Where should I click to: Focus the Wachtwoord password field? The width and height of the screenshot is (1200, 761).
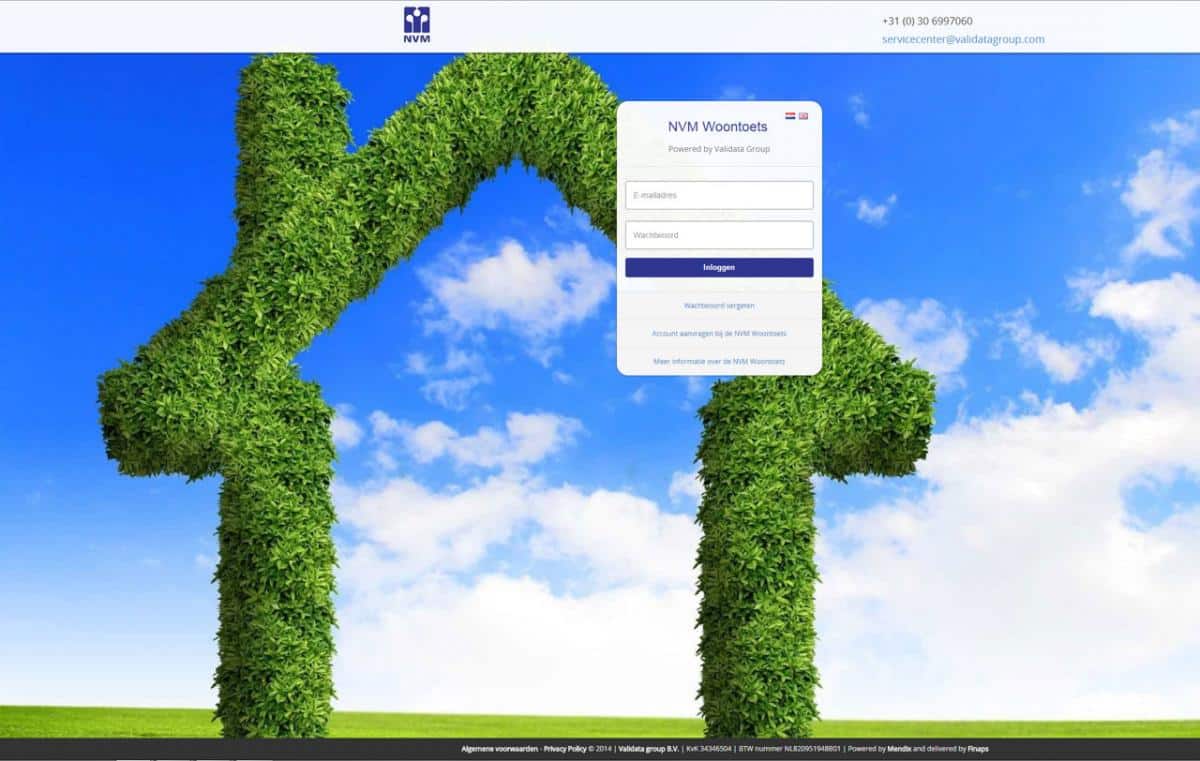pyautogui.click(x=718, y=235)
